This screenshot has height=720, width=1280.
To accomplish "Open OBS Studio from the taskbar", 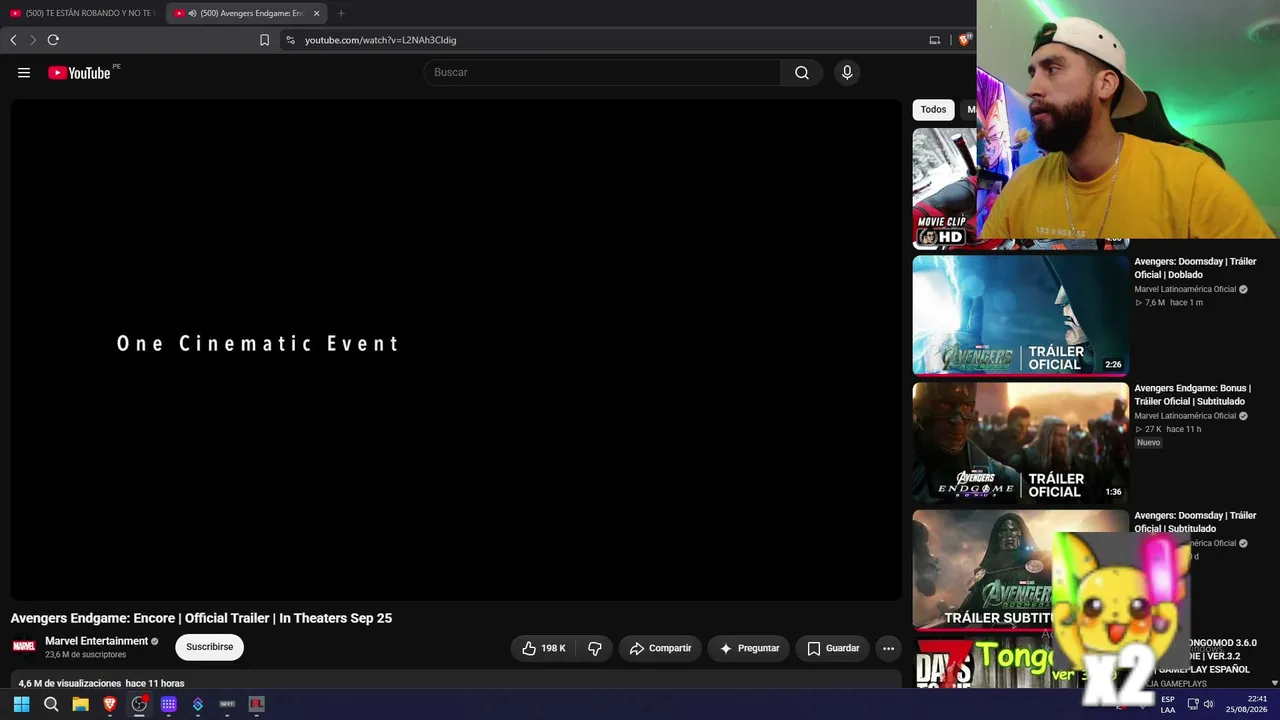I will (x=139, y=704).
